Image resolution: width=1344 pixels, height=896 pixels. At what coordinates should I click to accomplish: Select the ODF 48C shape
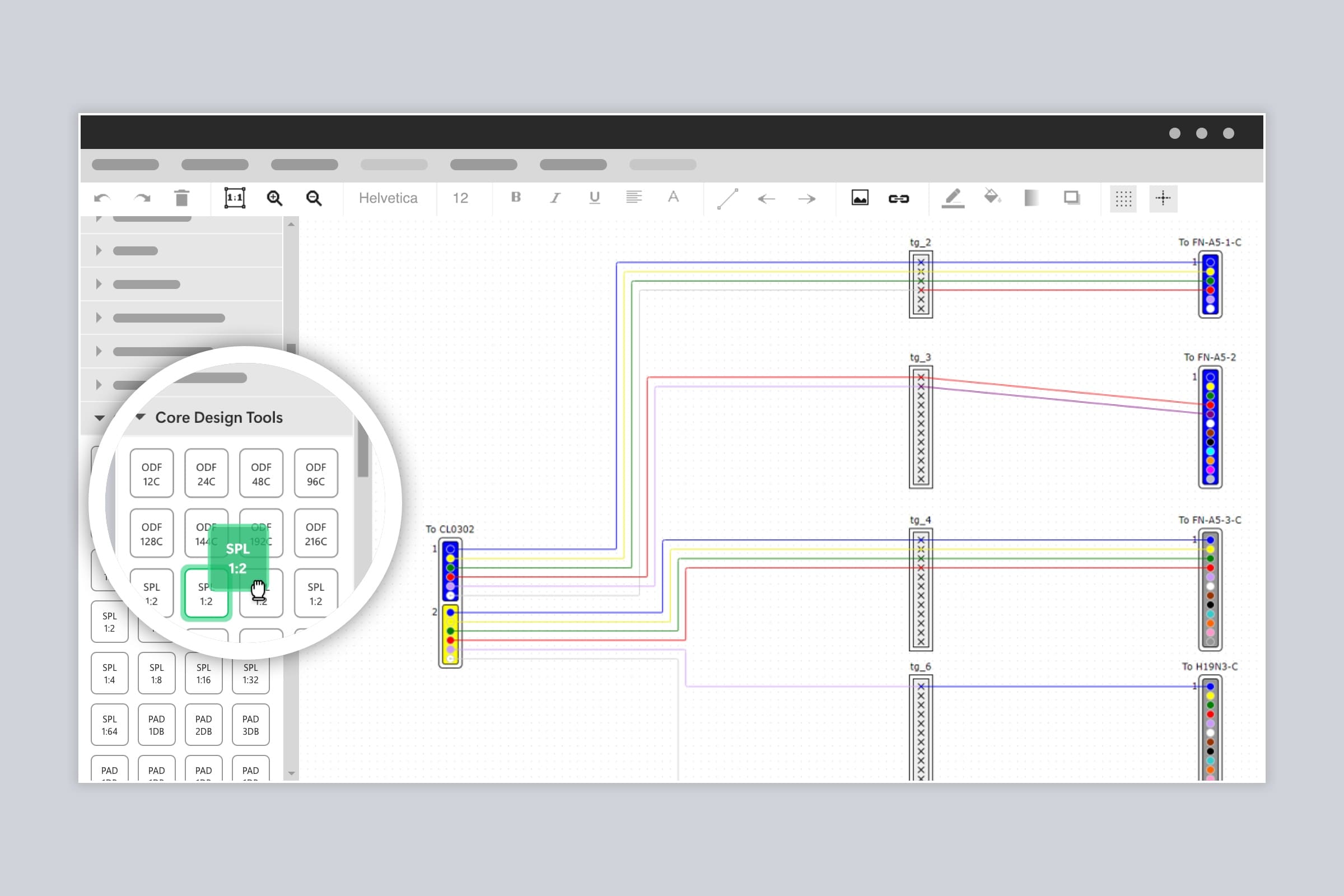[x=261, y=474]
